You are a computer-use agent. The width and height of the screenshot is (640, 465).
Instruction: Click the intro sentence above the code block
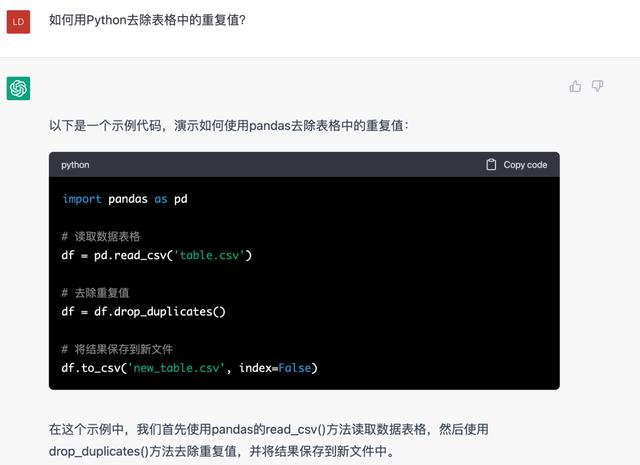228,126
